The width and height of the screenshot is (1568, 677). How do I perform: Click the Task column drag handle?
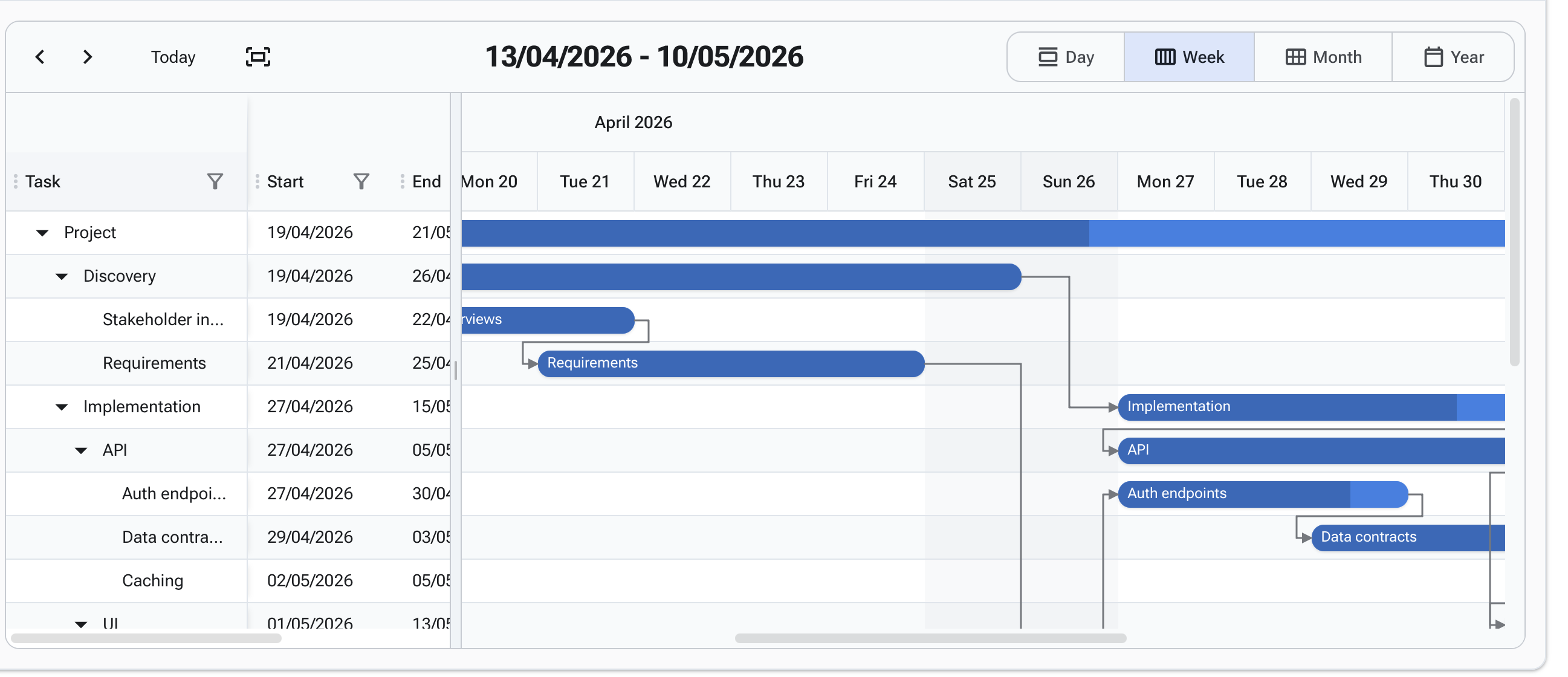coord(16,181)
